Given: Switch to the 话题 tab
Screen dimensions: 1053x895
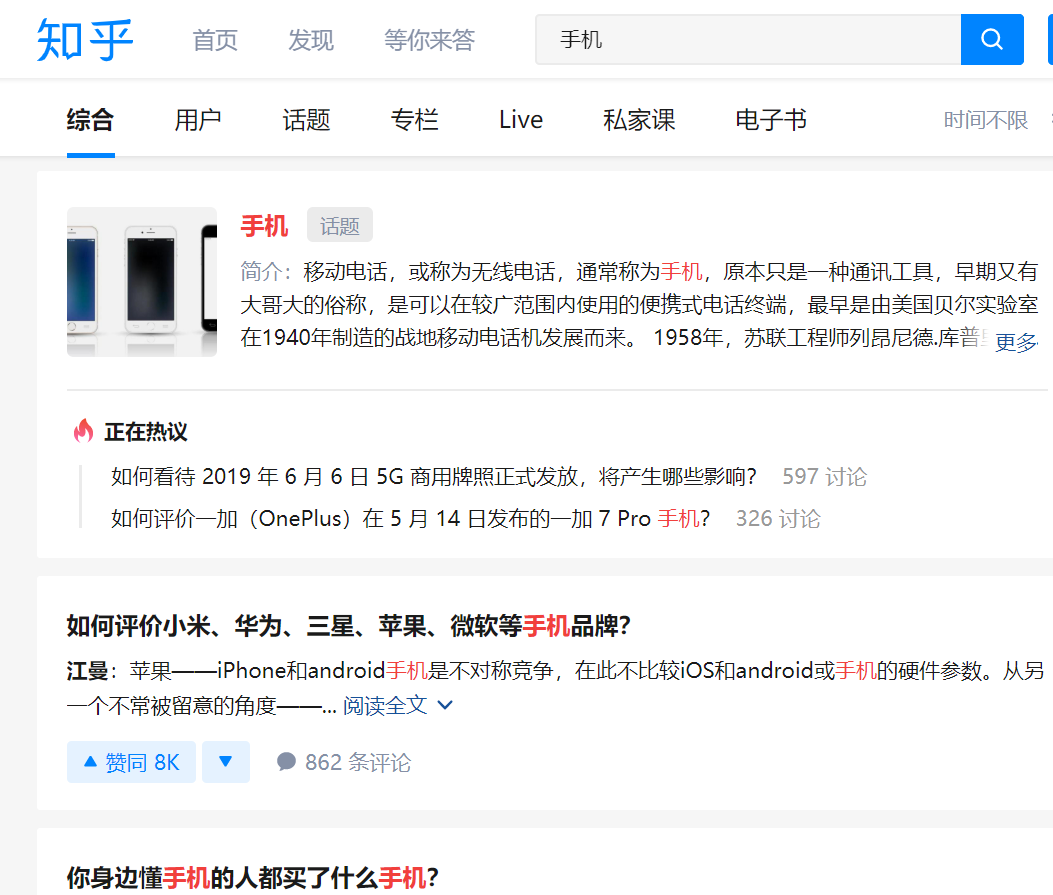Looking at the screenshot, I should coord(306,120).
